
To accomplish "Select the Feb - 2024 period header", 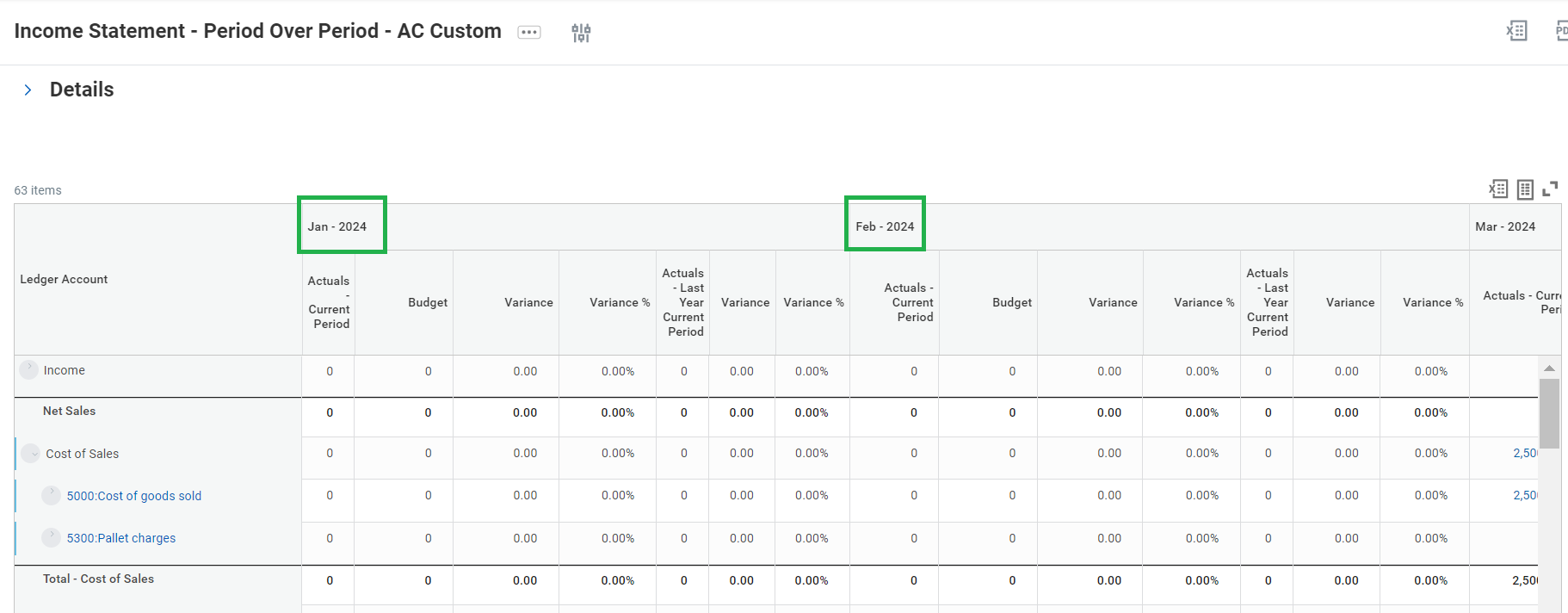I will tap(885, 226).
